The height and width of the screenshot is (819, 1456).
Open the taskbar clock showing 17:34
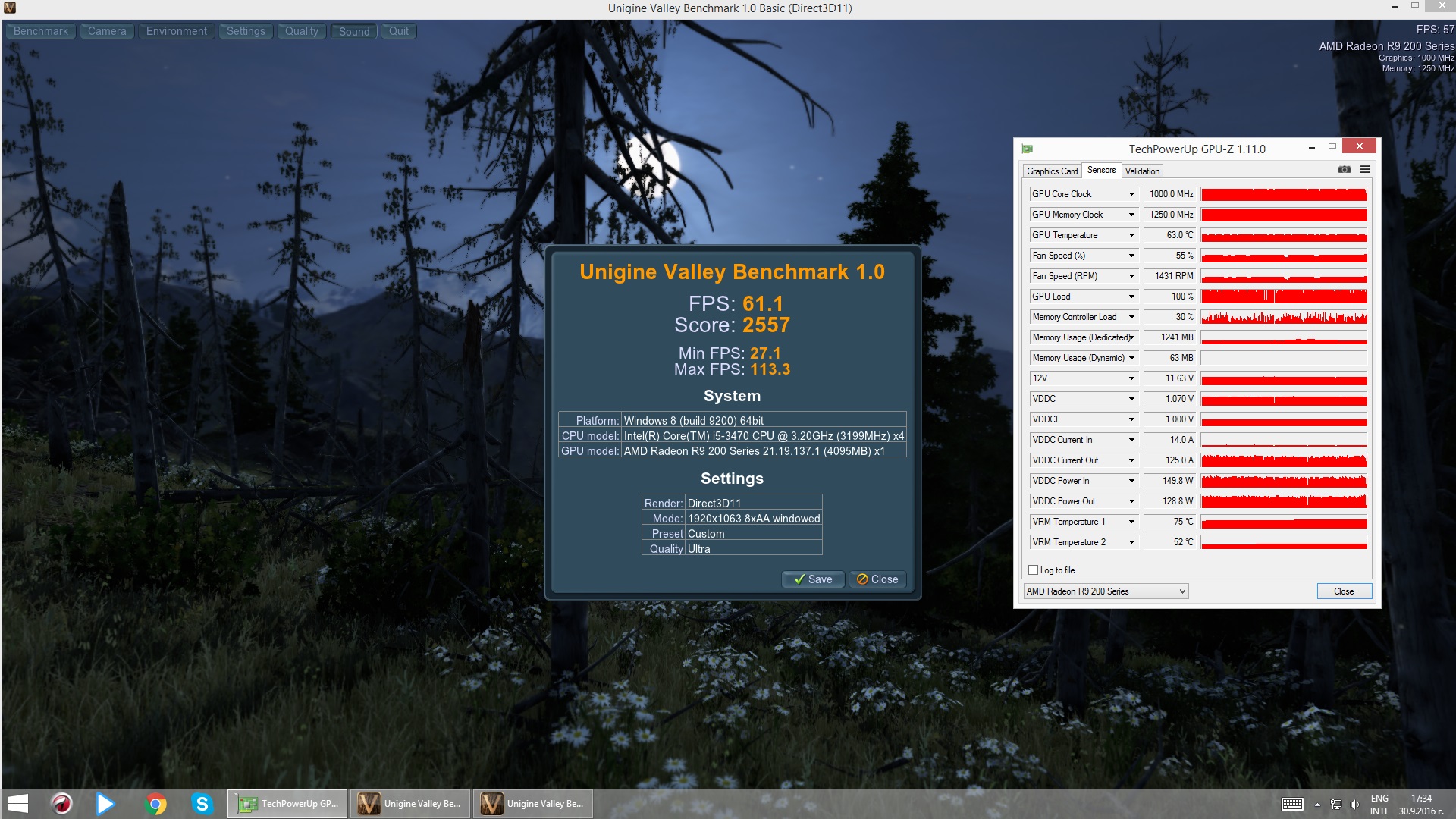click(1421, 805)
